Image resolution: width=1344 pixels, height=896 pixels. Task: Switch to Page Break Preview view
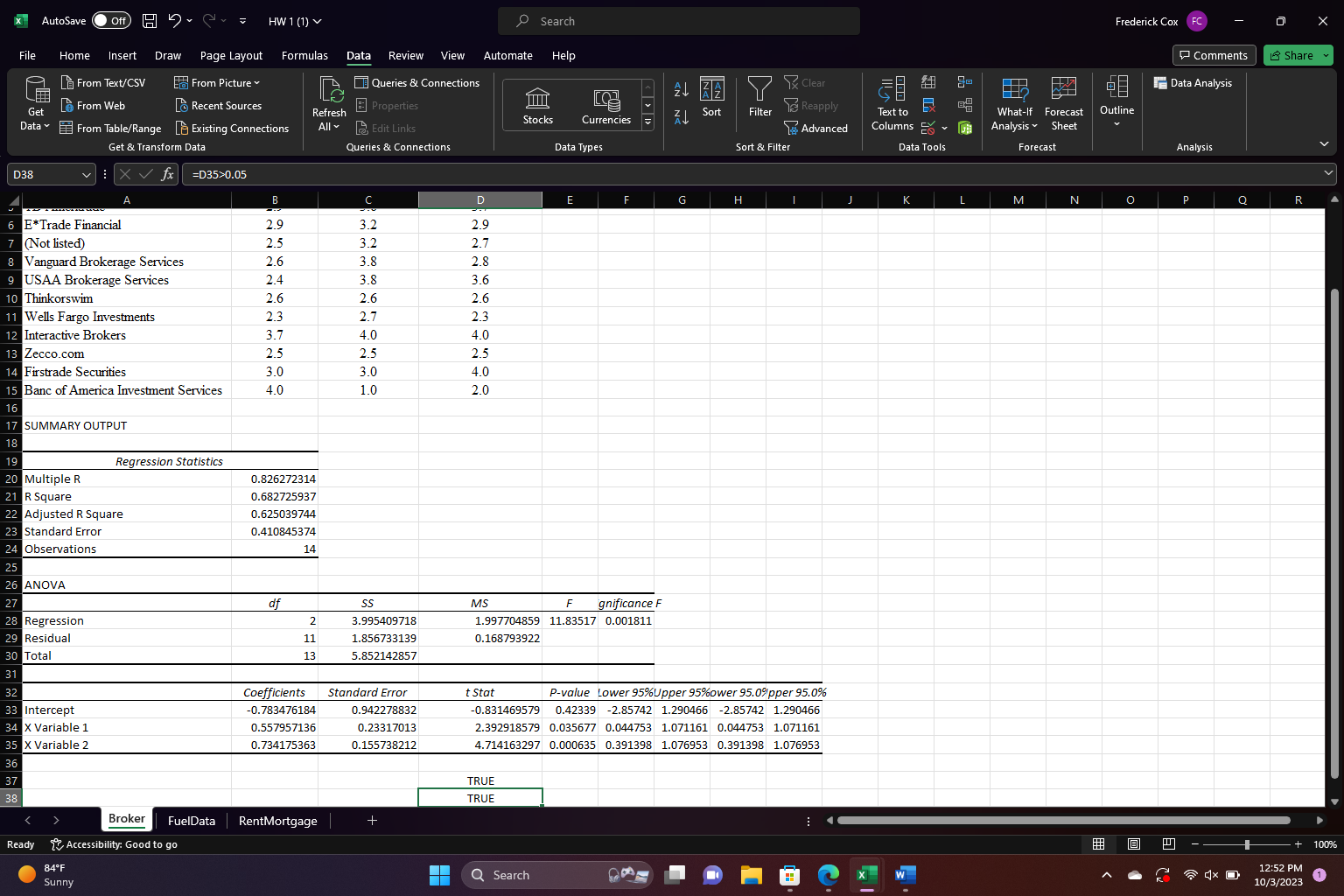[1168, 844]
